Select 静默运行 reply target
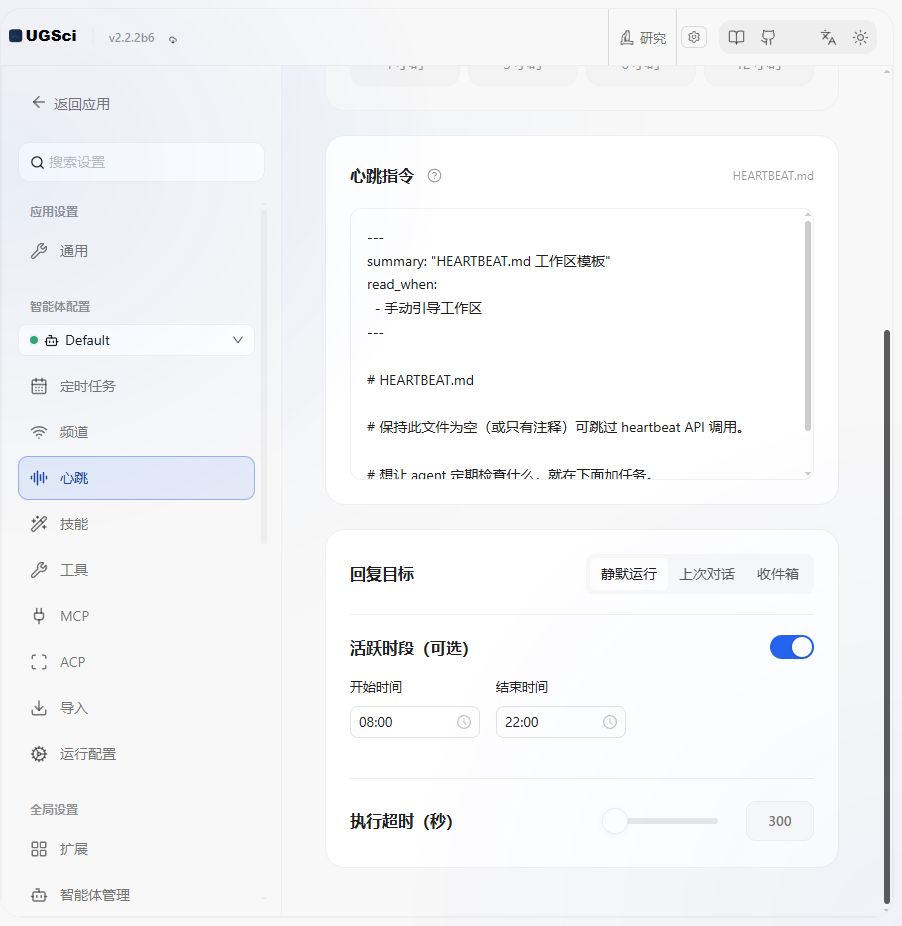902x926 pixels. coord(629,574)
